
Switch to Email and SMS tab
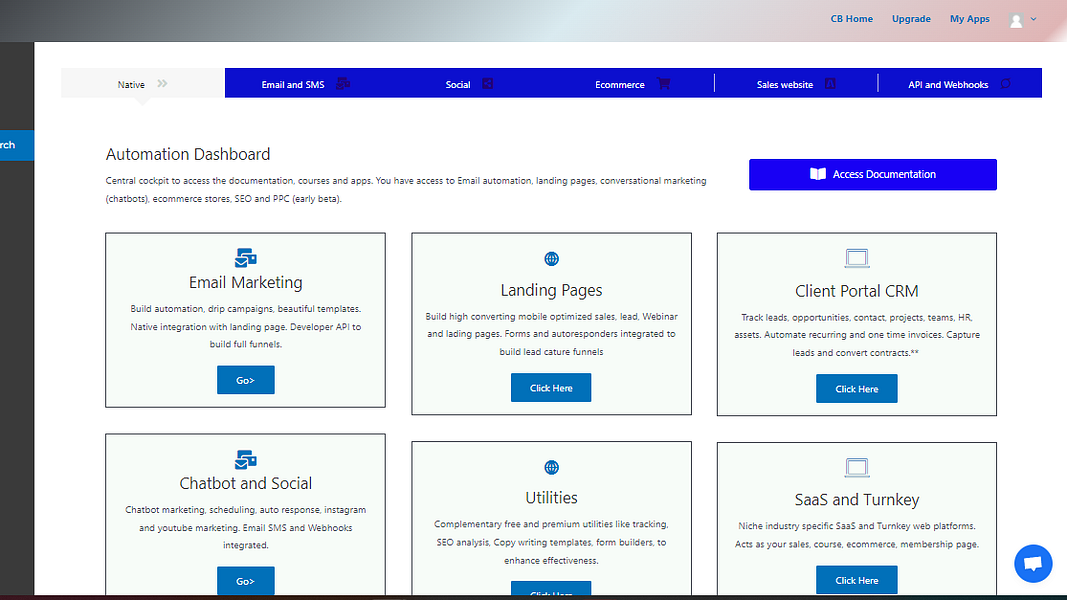tap(306, 84)
